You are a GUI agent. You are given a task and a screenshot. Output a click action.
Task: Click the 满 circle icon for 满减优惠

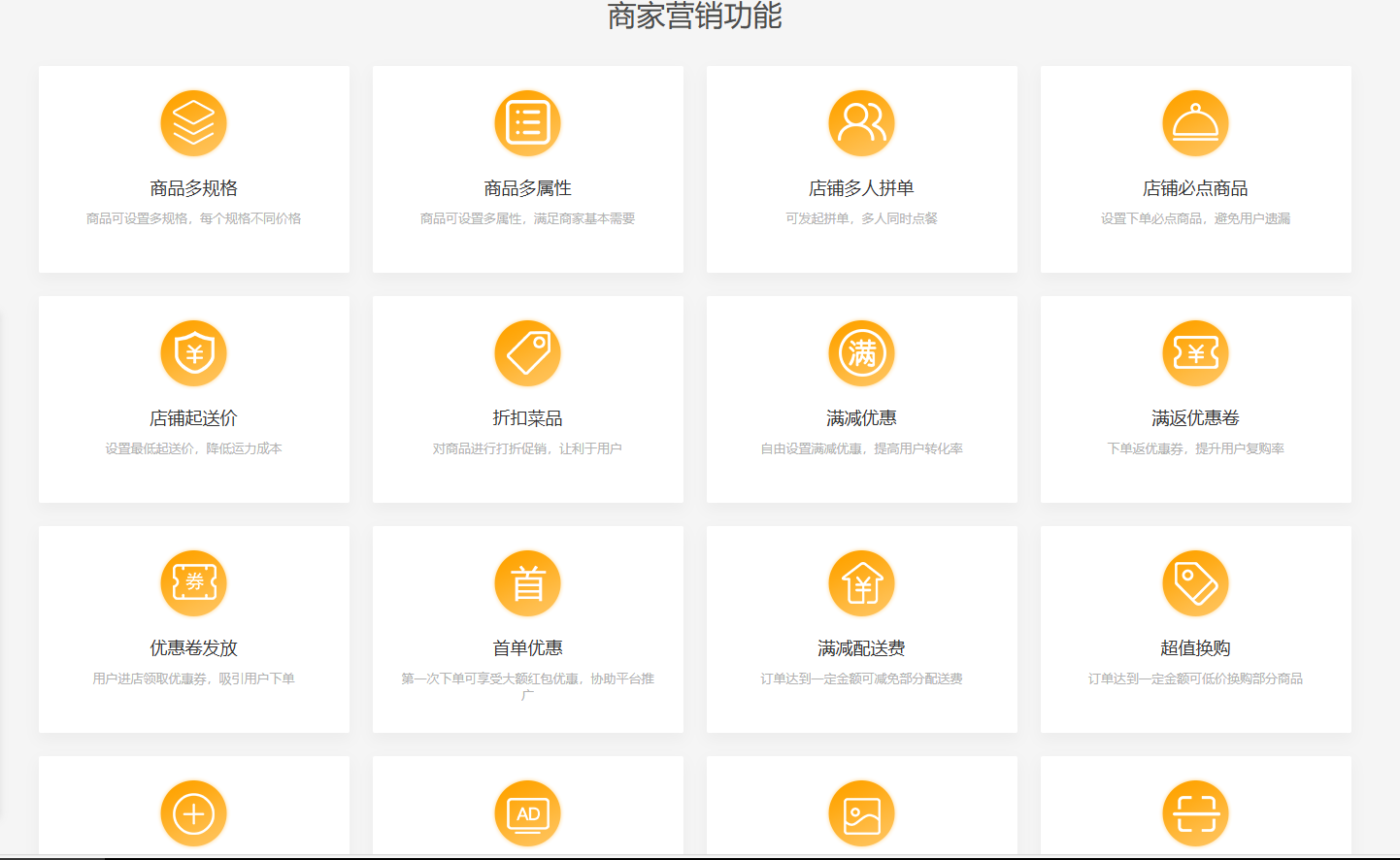861,353
